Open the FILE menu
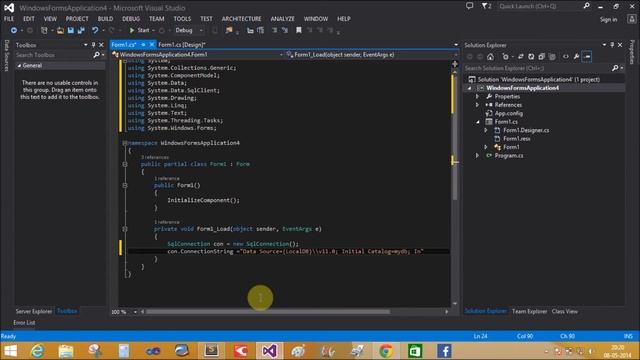This screenshot has height=360, width=640. pyautogui.click(x=9, y=19)
